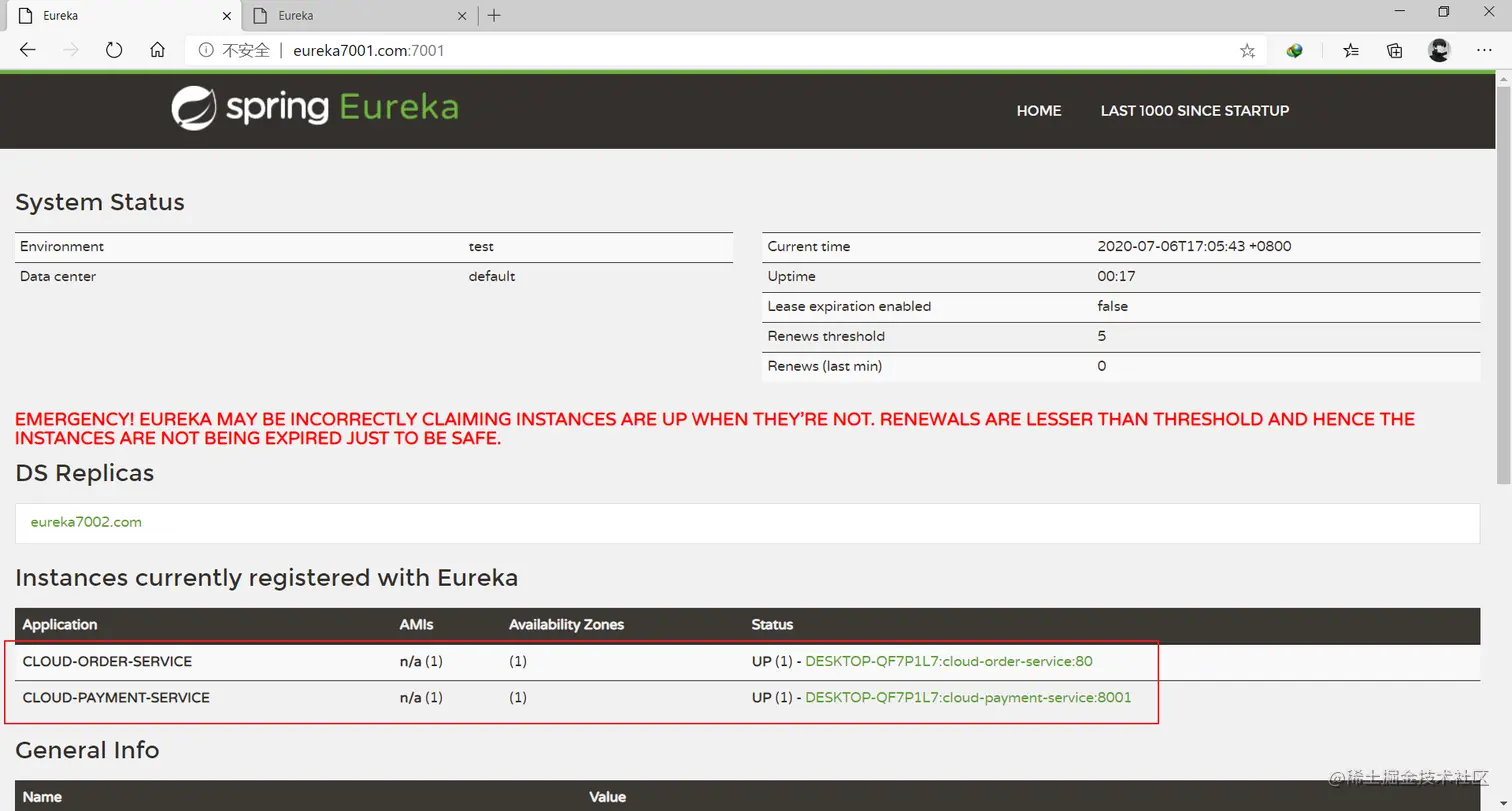Viewport: 1512px width, 811px height.
Task: Click the DS Replicas heading
Action: 85,473
